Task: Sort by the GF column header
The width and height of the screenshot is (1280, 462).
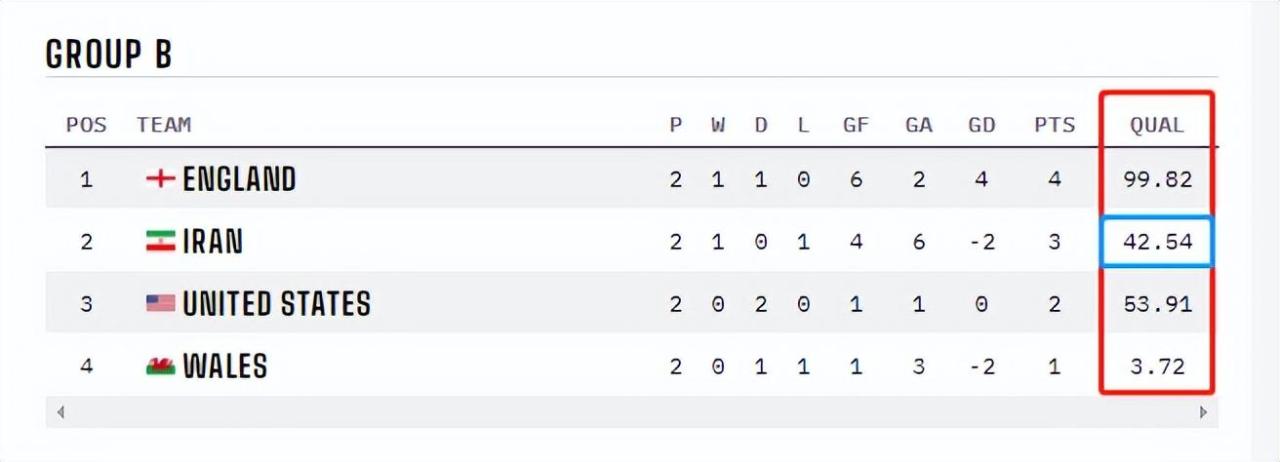Action: pyautogui.click(x=856, y=125)
